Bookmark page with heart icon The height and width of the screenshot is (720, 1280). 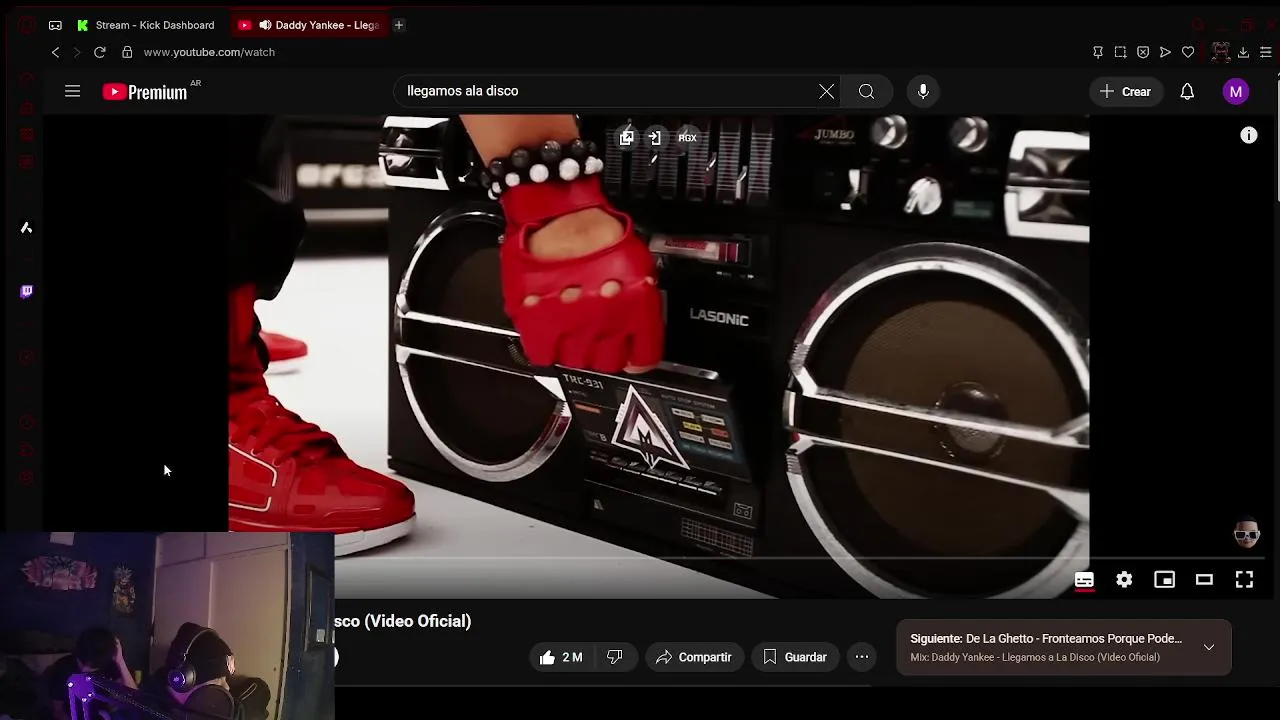tap(1188, 52)
